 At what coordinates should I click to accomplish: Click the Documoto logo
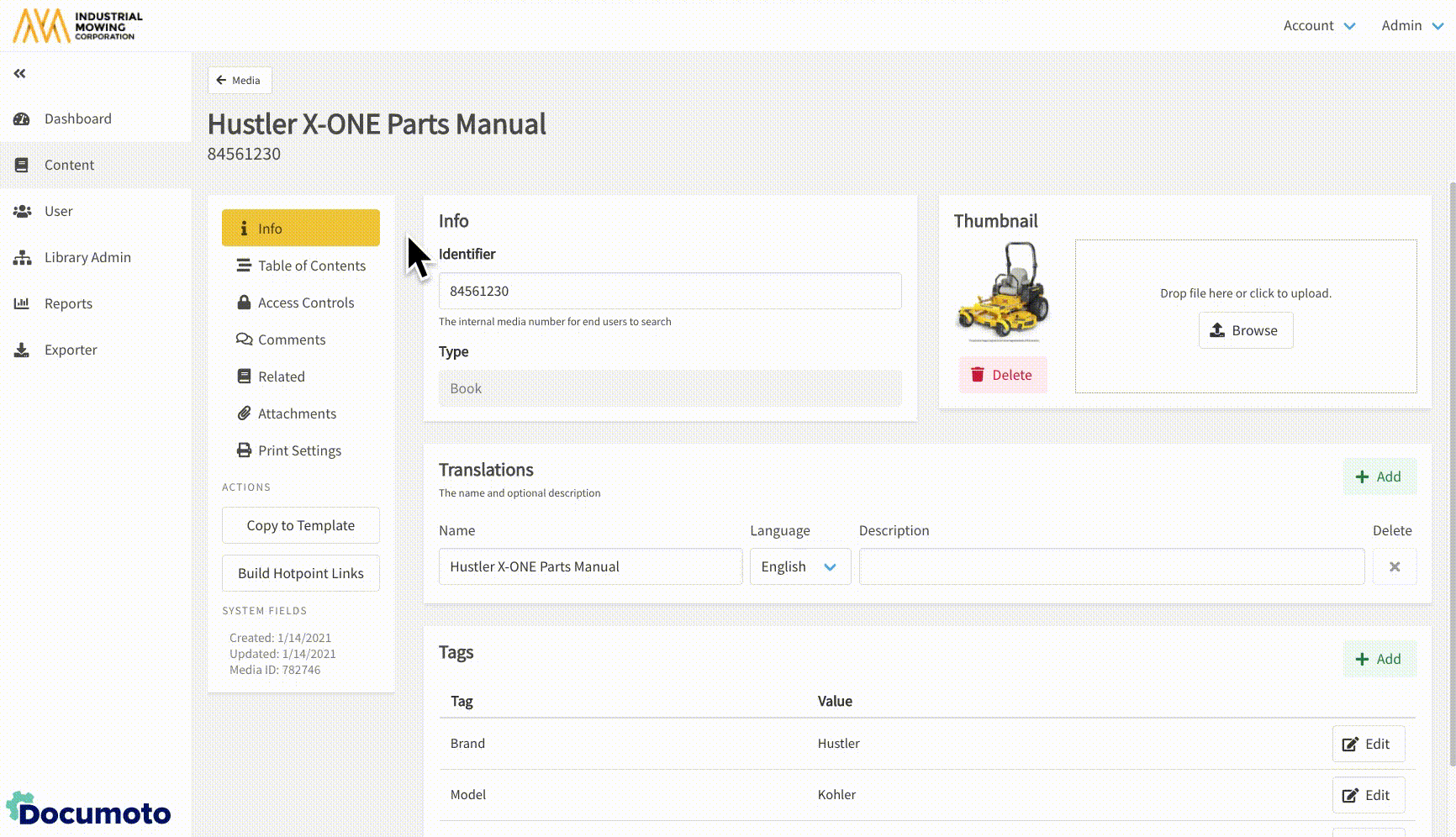(x=89, y=810)
